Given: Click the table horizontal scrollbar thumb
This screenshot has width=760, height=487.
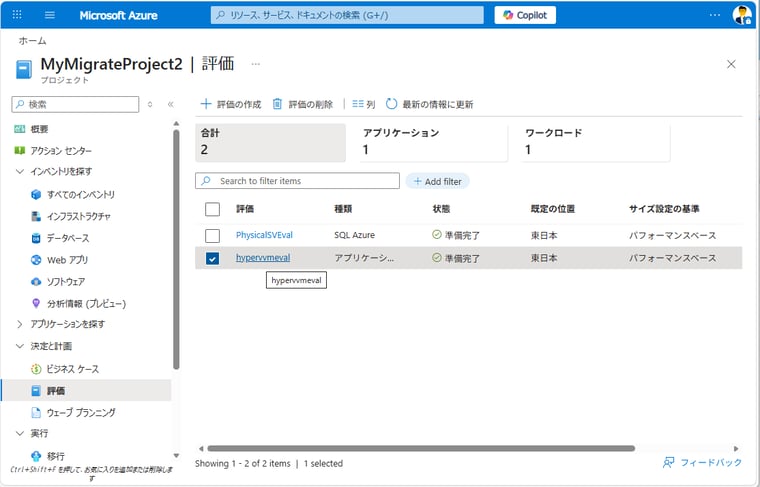Looking at the screenshot, I should 421,449.
